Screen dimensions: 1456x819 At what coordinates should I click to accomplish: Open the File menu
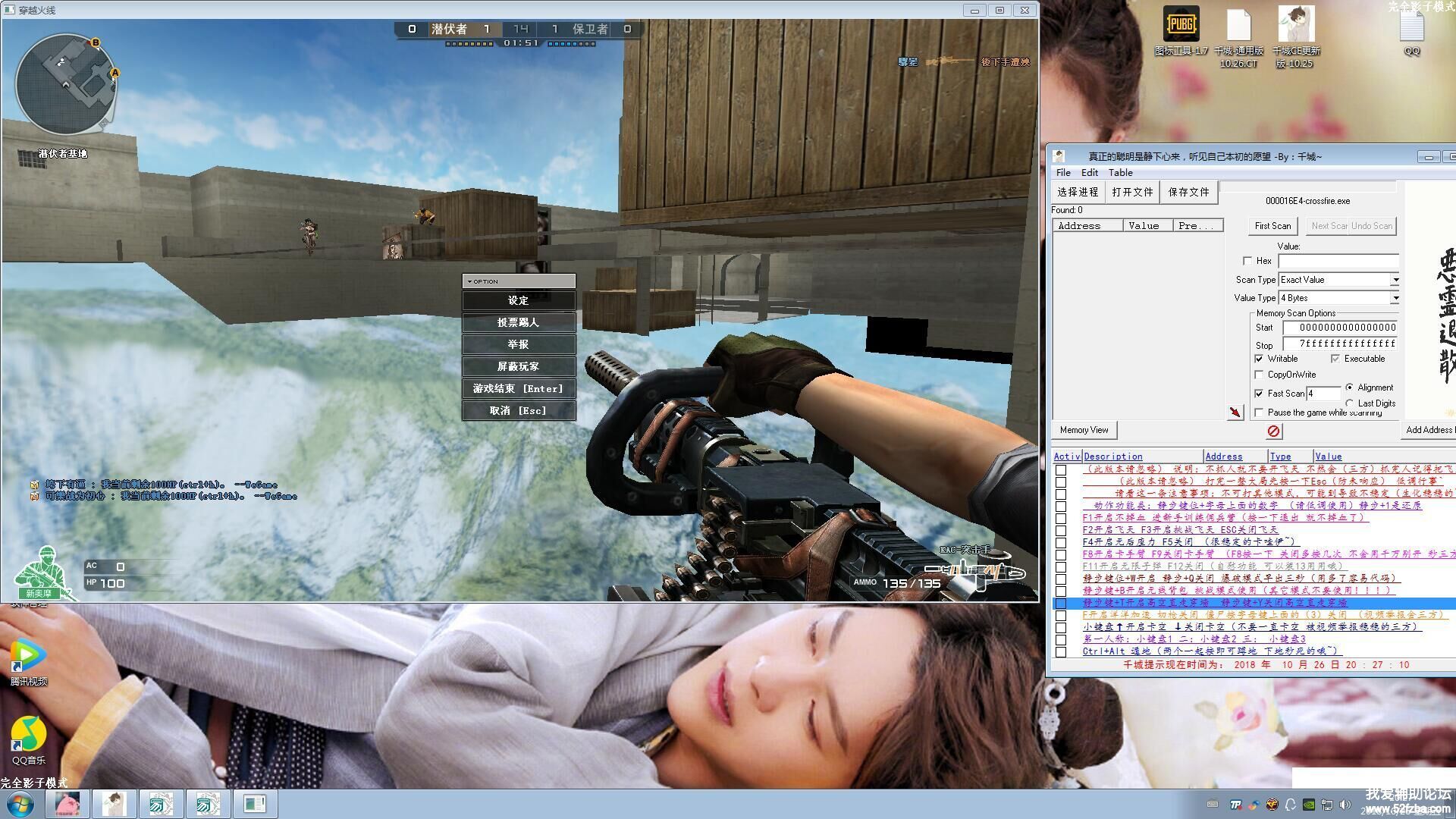click(1064, 173)
